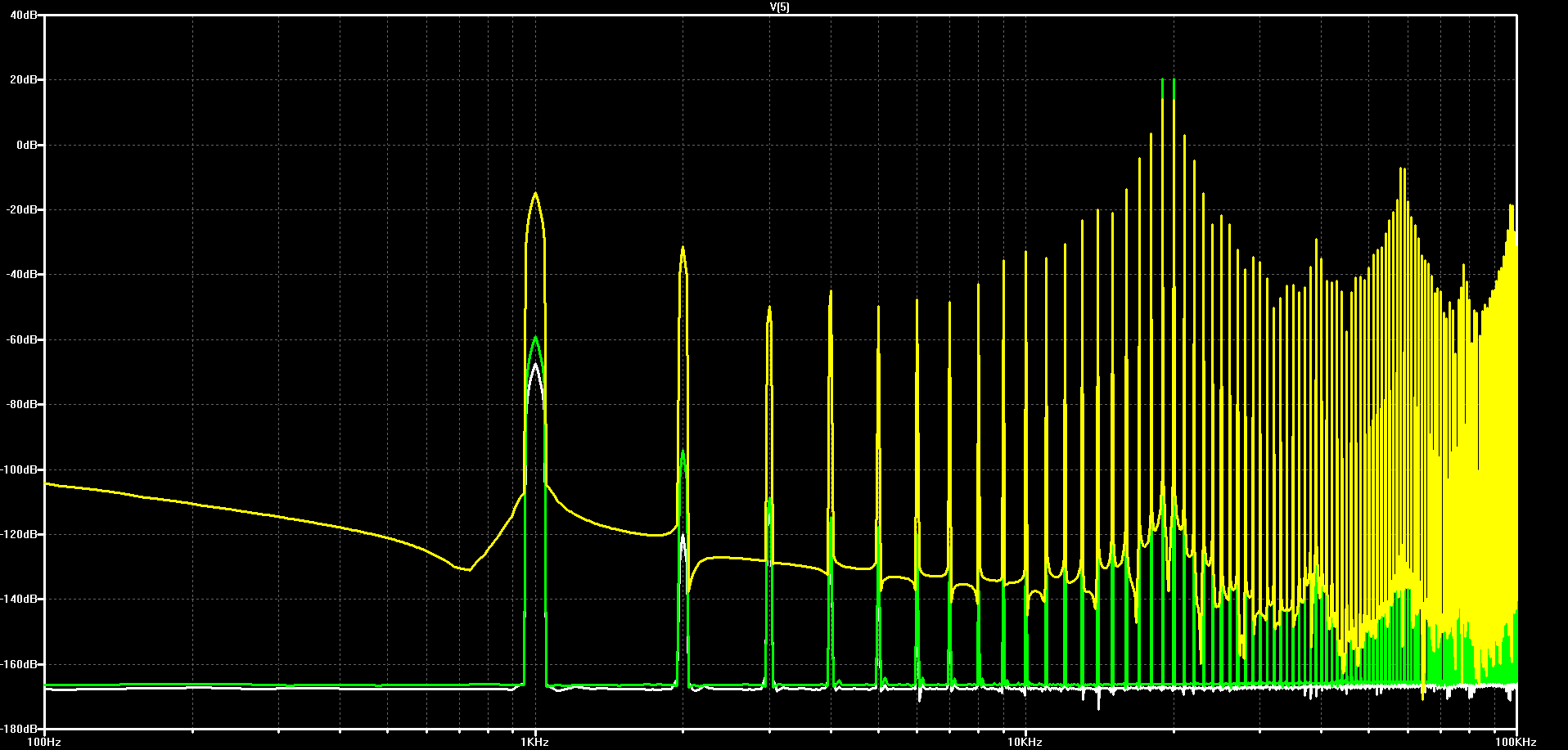Click the 20dB vertical axis label
The image size is (1568, 750).
(x=23, y=80)
